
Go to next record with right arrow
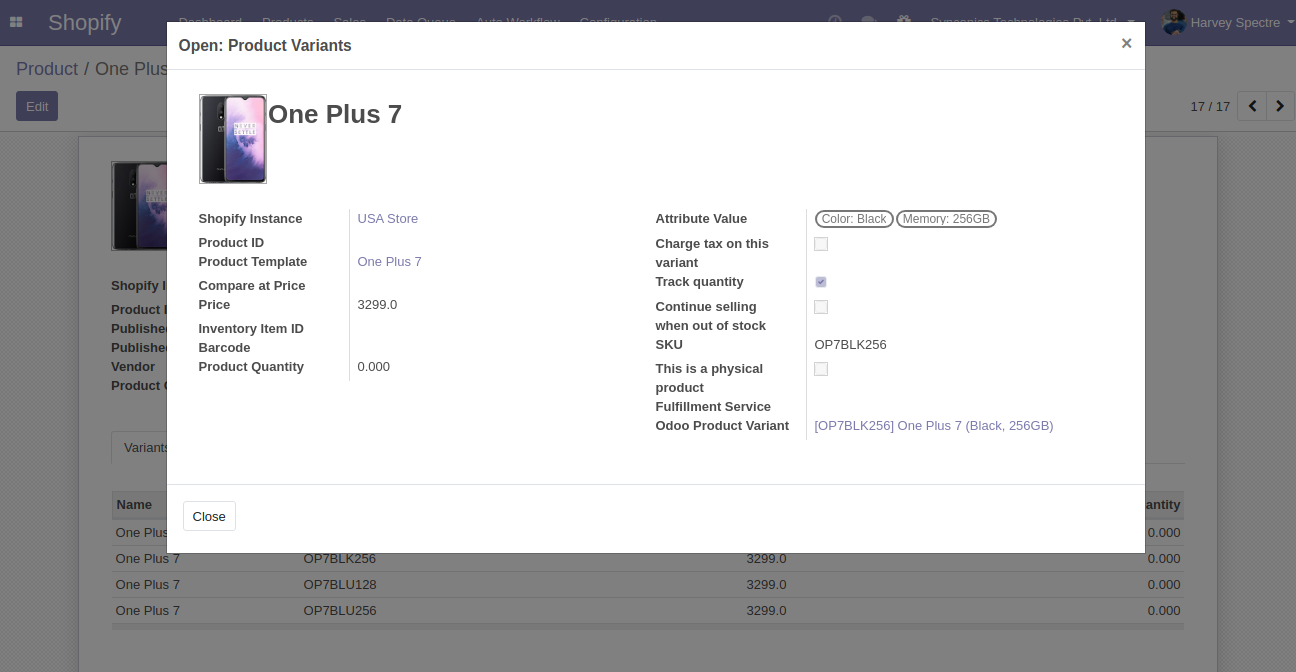click(x=1280, y=106)
